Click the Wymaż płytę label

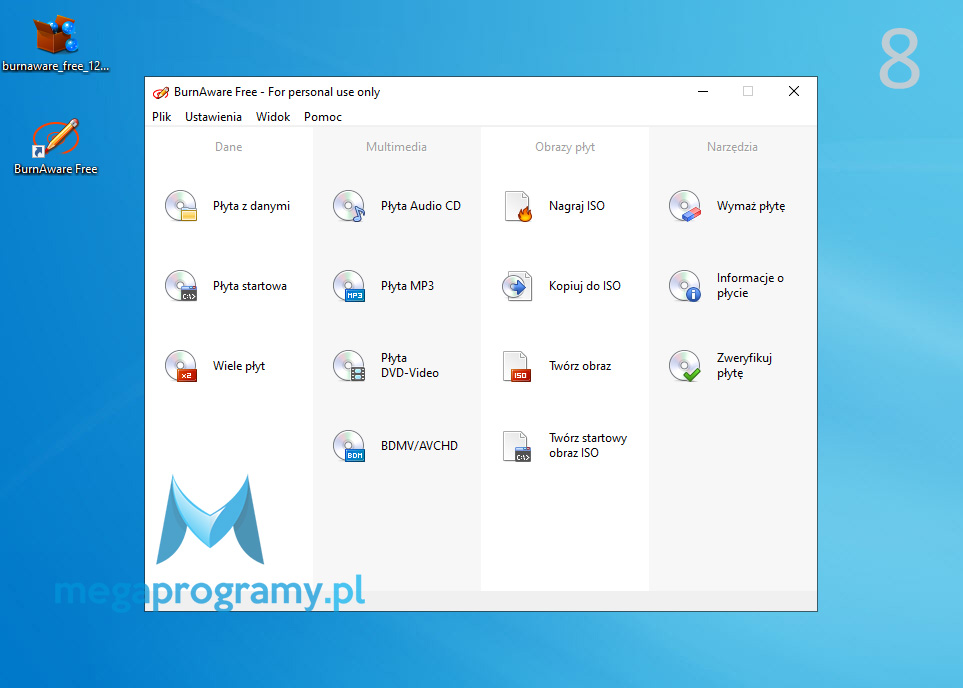coord(751,206)
